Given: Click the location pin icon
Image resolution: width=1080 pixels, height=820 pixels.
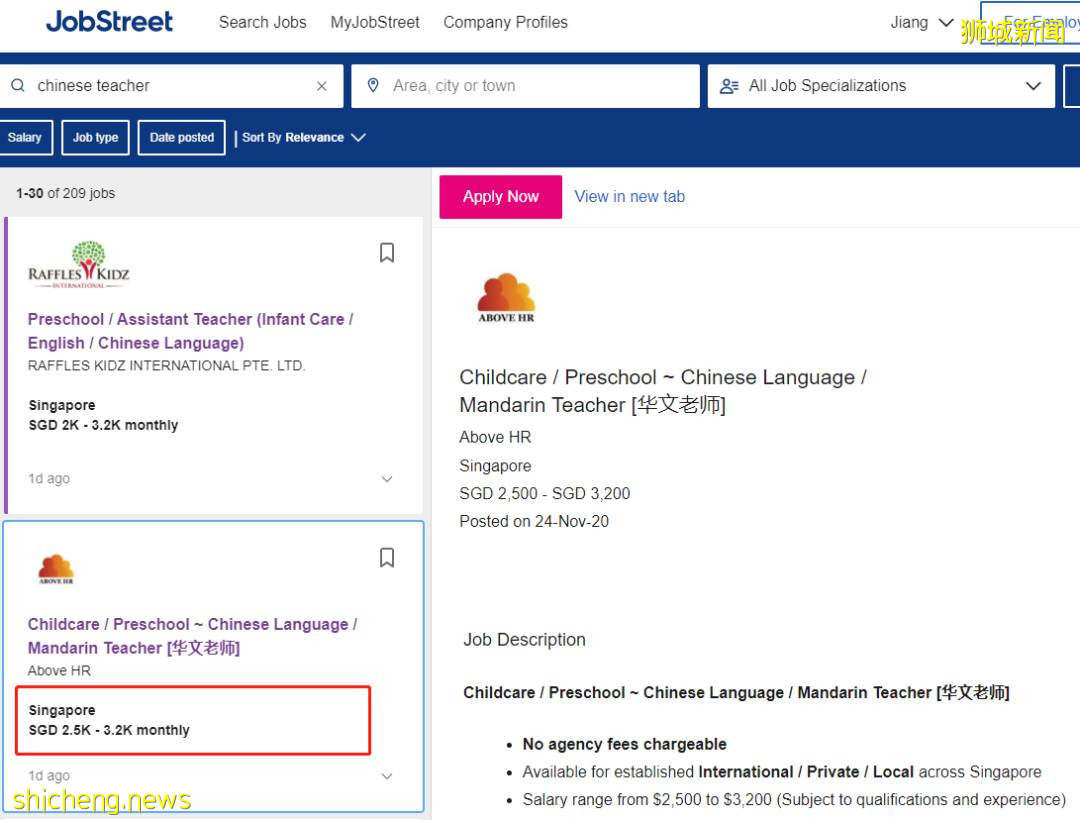Looking at the screenshot, I should click(373, 86).
